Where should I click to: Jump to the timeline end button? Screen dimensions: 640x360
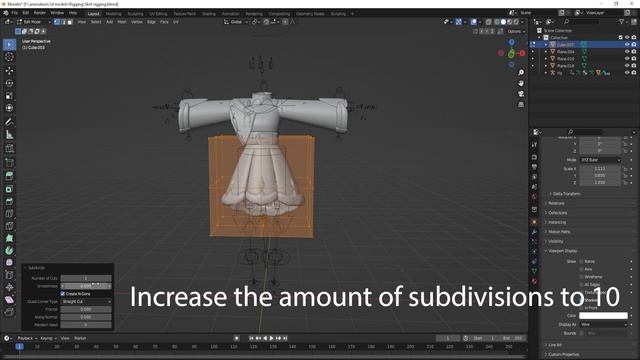285,338
